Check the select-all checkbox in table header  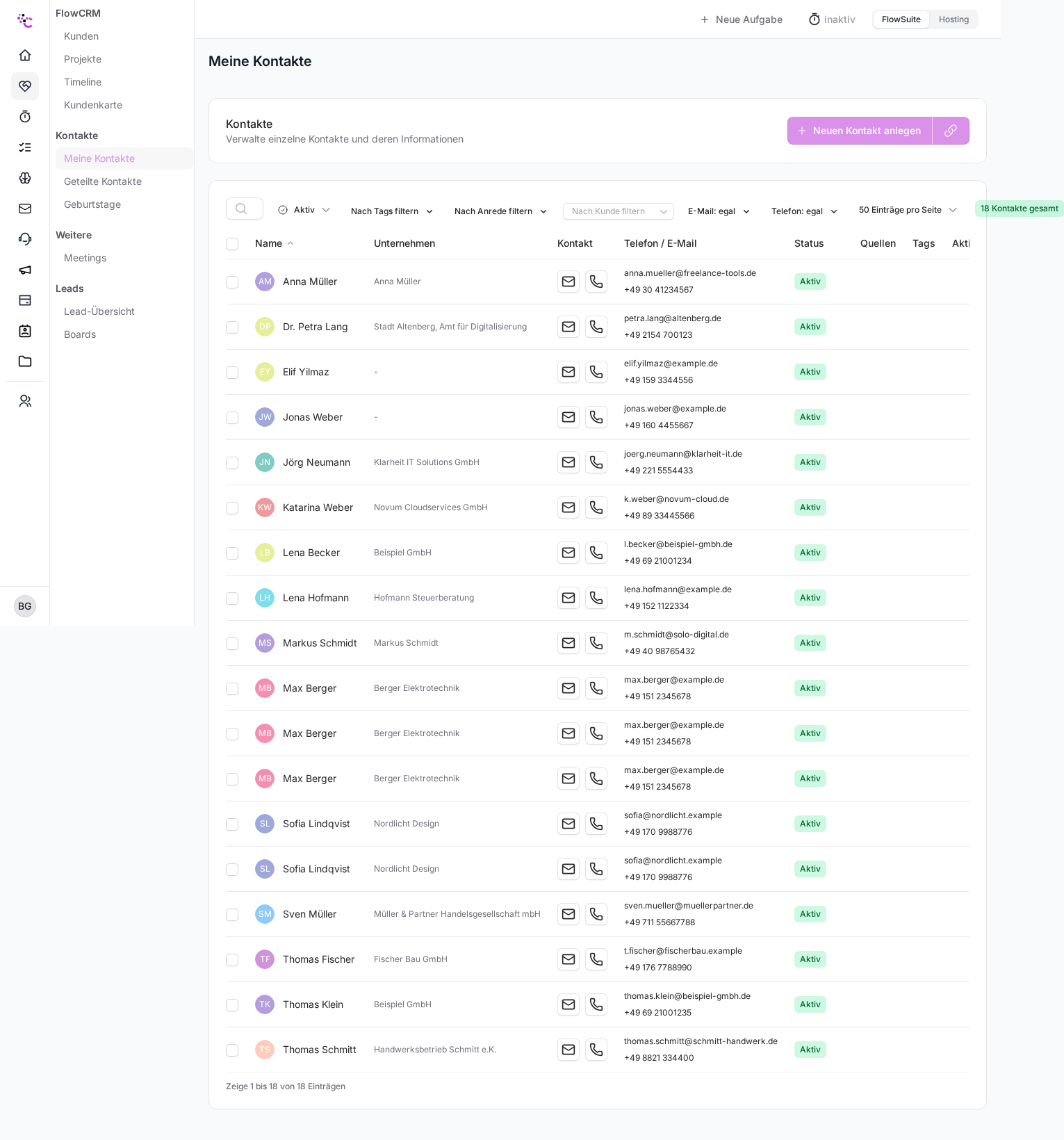point(232,244)
